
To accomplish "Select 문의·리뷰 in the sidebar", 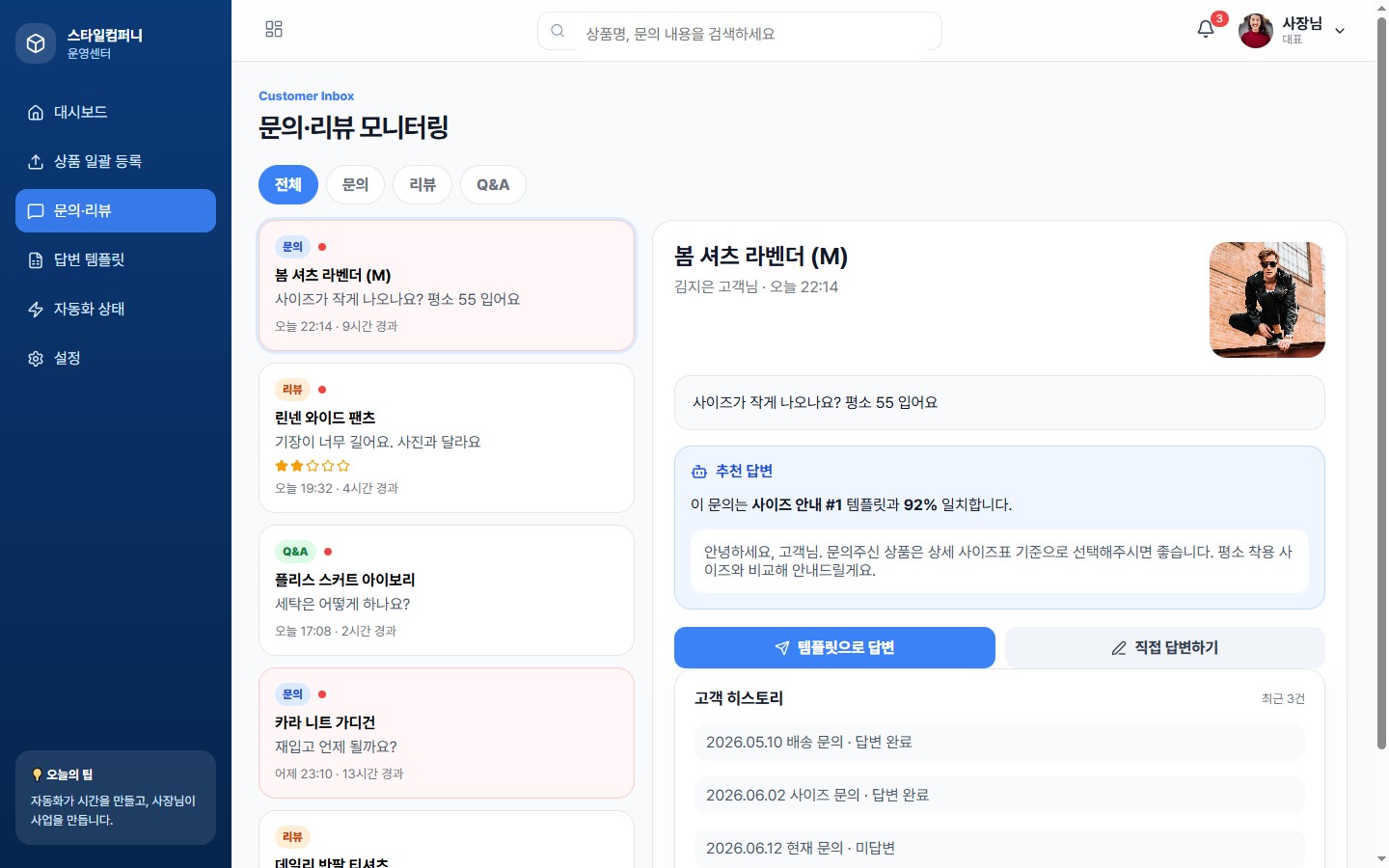I will 116,210.
